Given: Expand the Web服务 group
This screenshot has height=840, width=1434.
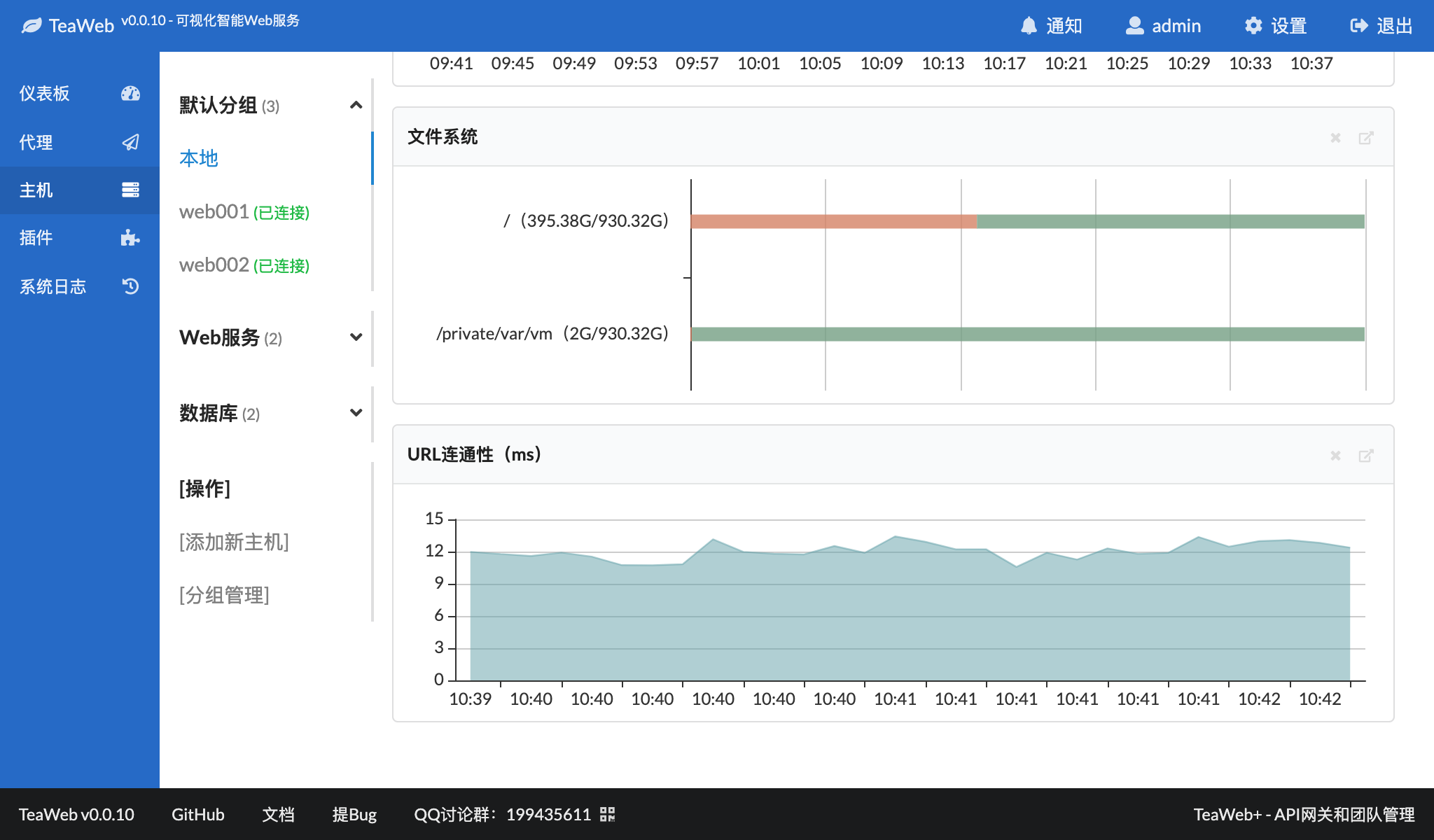Looking at the screenshot, I should click(356, 337).
